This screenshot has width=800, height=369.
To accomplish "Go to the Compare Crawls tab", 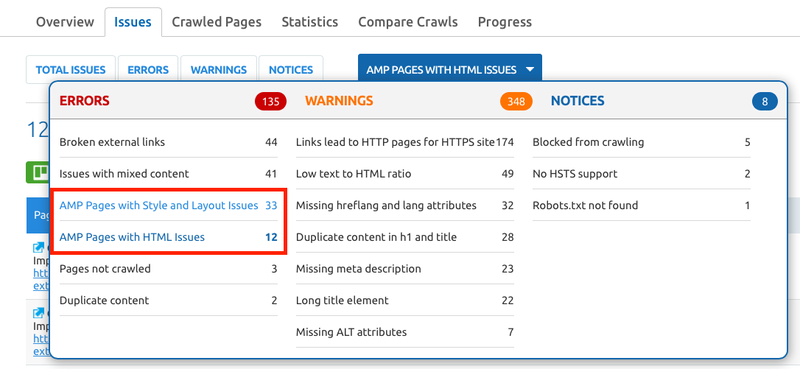I will (x=408, y=22).
